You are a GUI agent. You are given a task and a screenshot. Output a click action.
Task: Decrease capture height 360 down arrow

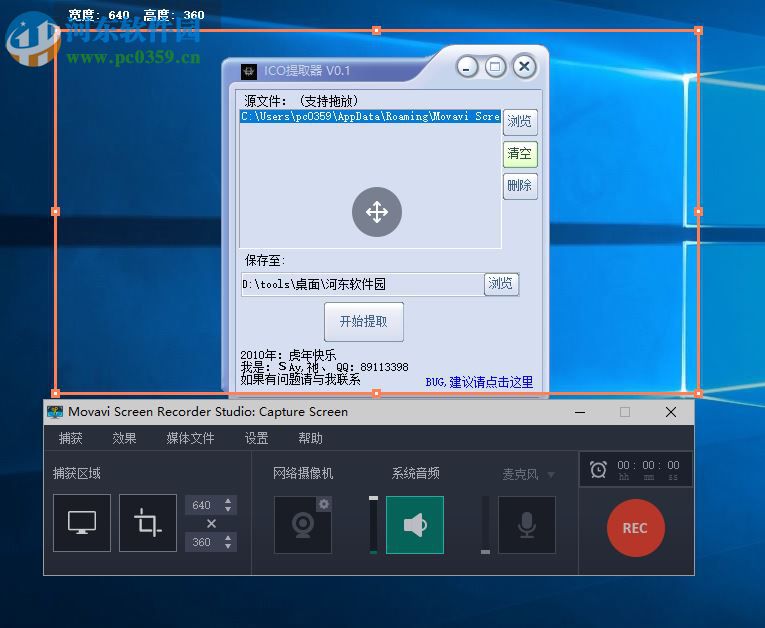click(x=228, y=546)
